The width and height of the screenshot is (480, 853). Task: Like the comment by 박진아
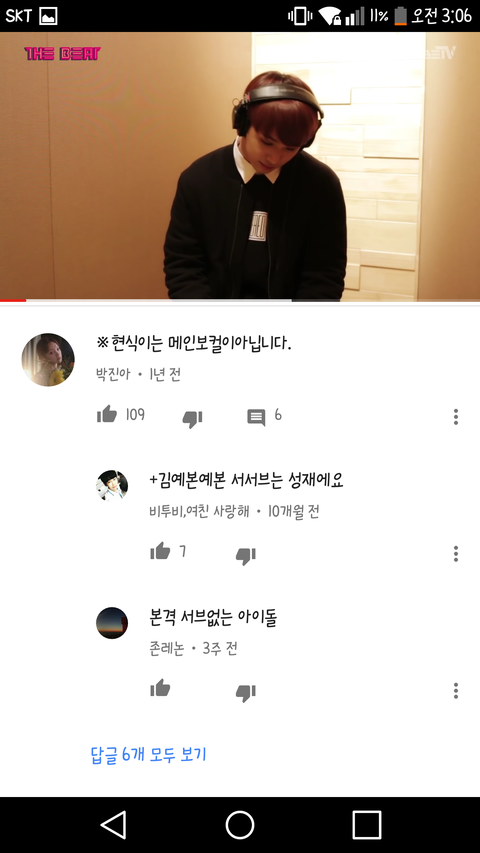point(107,415)
